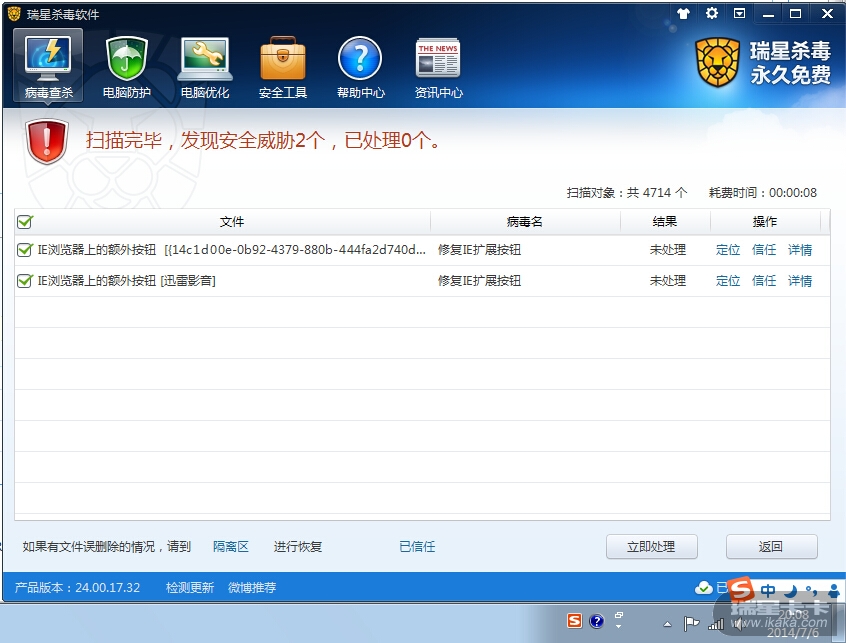Image resolution: width=846 pixels, height=643 pixels.
Task: Toggle the select-all checkbox in table header
Action: tap(25, 222)
